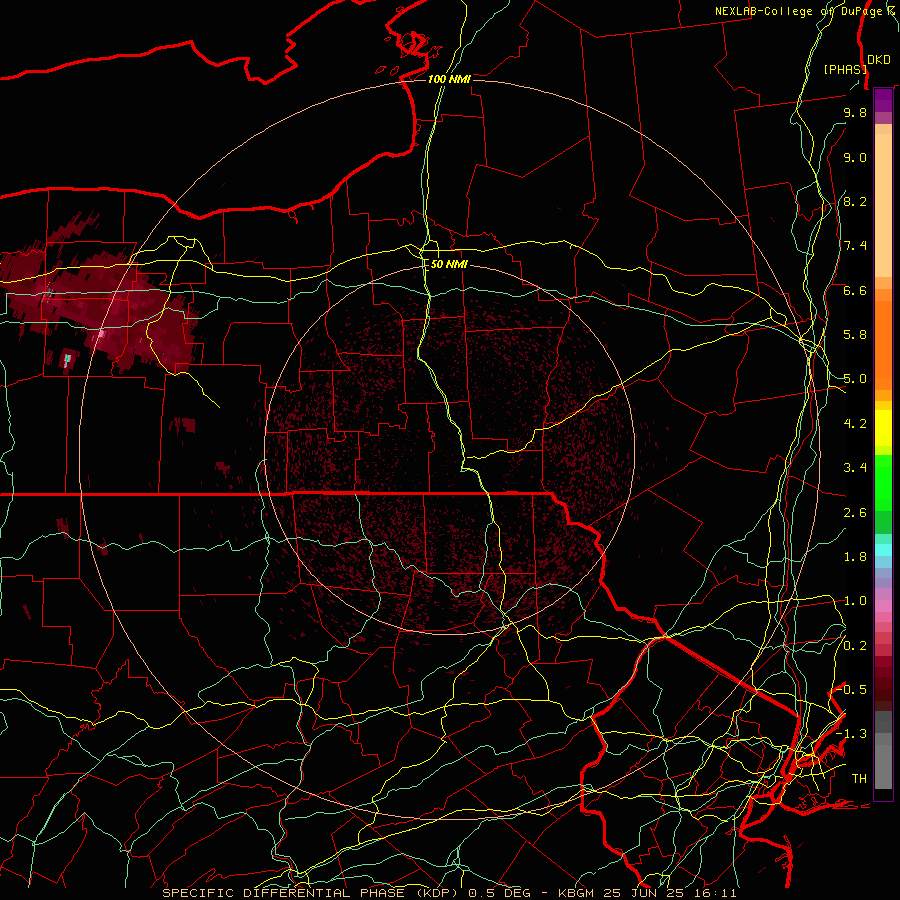Click the 6.6 value on the color scale
This screenshot has height=900, width=900.
(855, 291)
